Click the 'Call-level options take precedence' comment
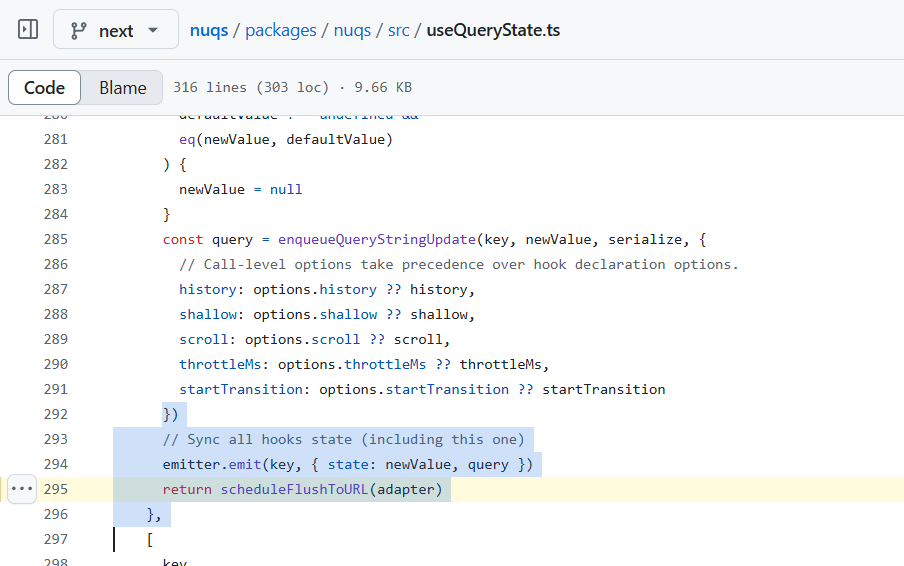The height and width of the screenshot is (566, 904). pyautogui.click(x=459, y=265)
